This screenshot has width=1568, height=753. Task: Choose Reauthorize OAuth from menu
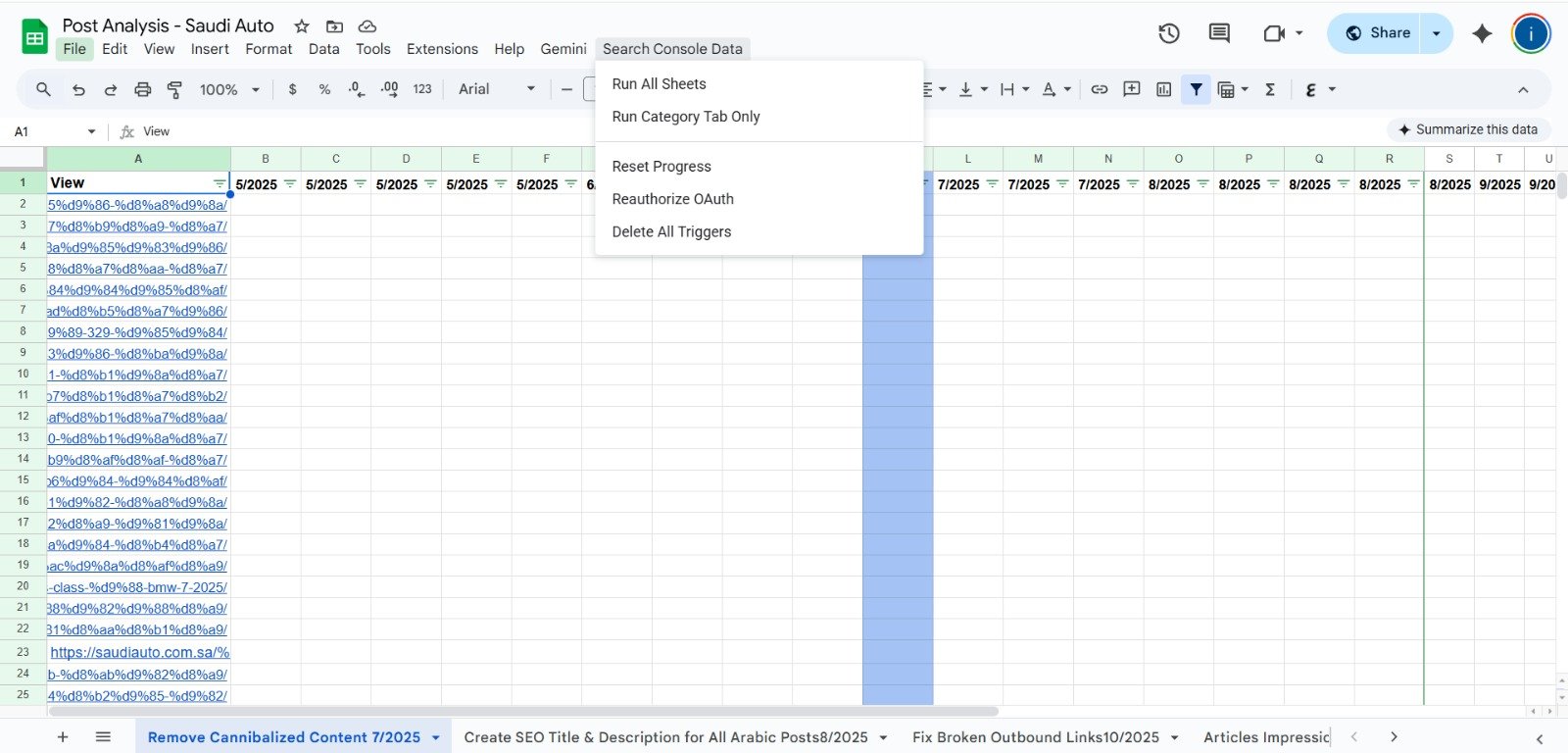[672, 199]
